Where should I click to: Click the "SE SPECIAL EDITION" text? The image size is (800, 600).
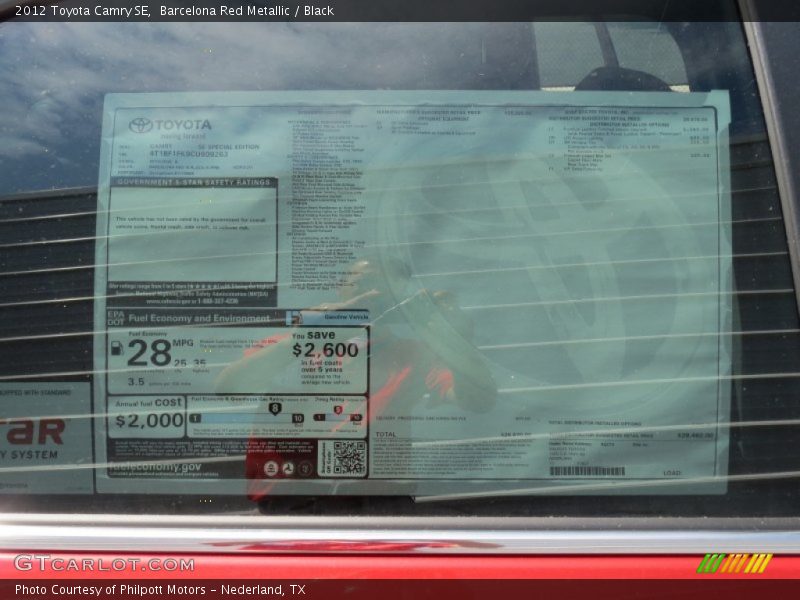coord(229,146)
